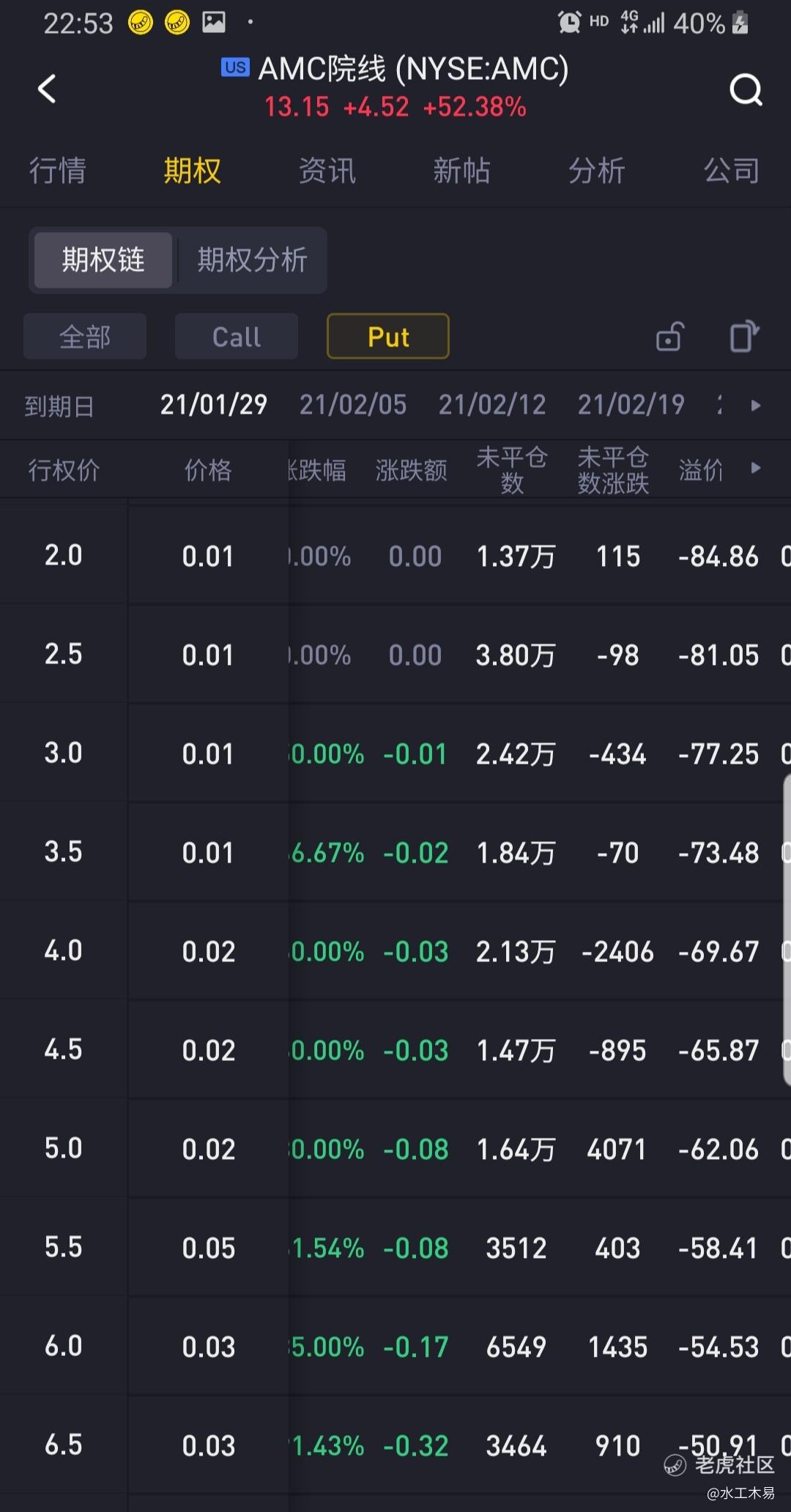Tap the lock icon beside Put filter
The image size is (791, 1512).
(669, 337)
